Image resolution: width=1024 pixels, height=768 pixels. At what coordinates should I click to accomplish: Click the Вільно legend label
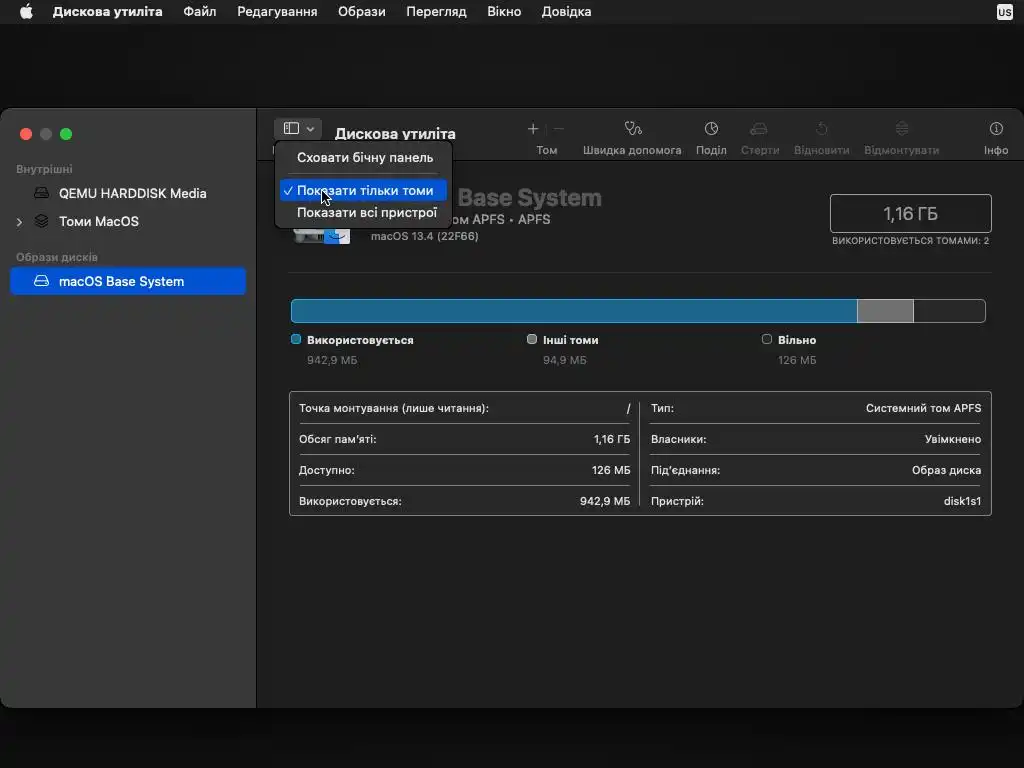(x=797, y=340)
